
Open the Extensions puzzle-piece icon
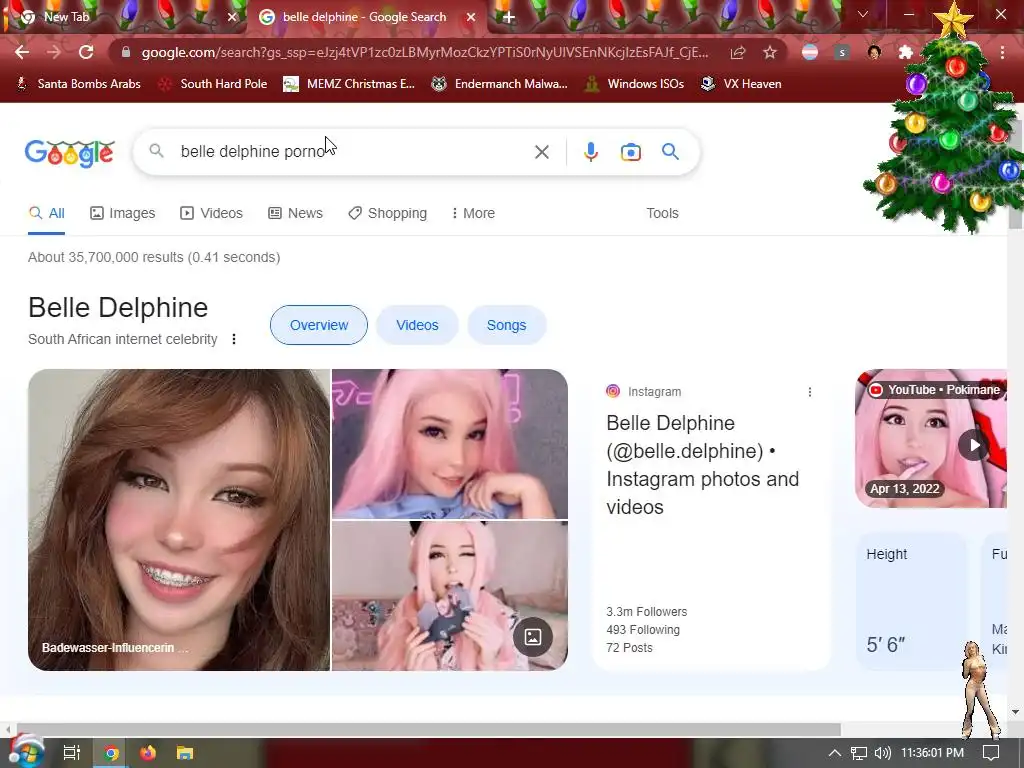(906, 53)
